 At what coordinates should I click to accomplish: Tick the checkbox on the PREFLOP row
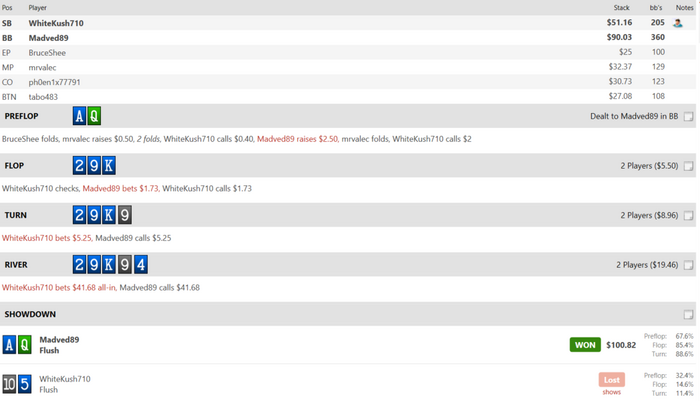coord(688,116)
